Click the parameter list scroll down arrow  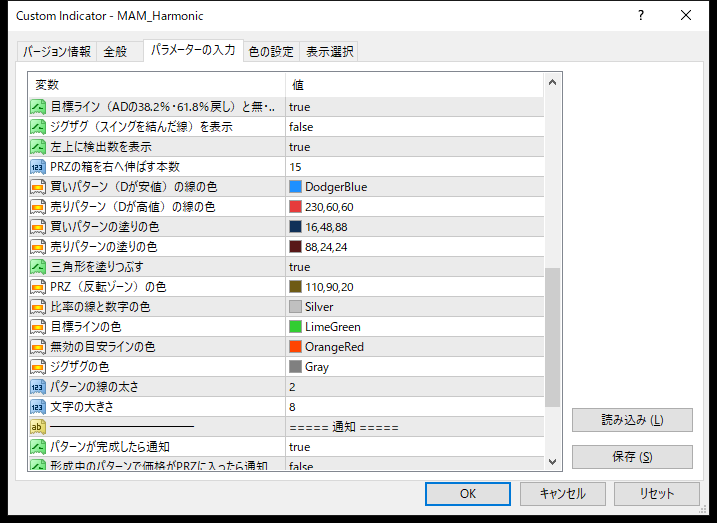point(552,461)
